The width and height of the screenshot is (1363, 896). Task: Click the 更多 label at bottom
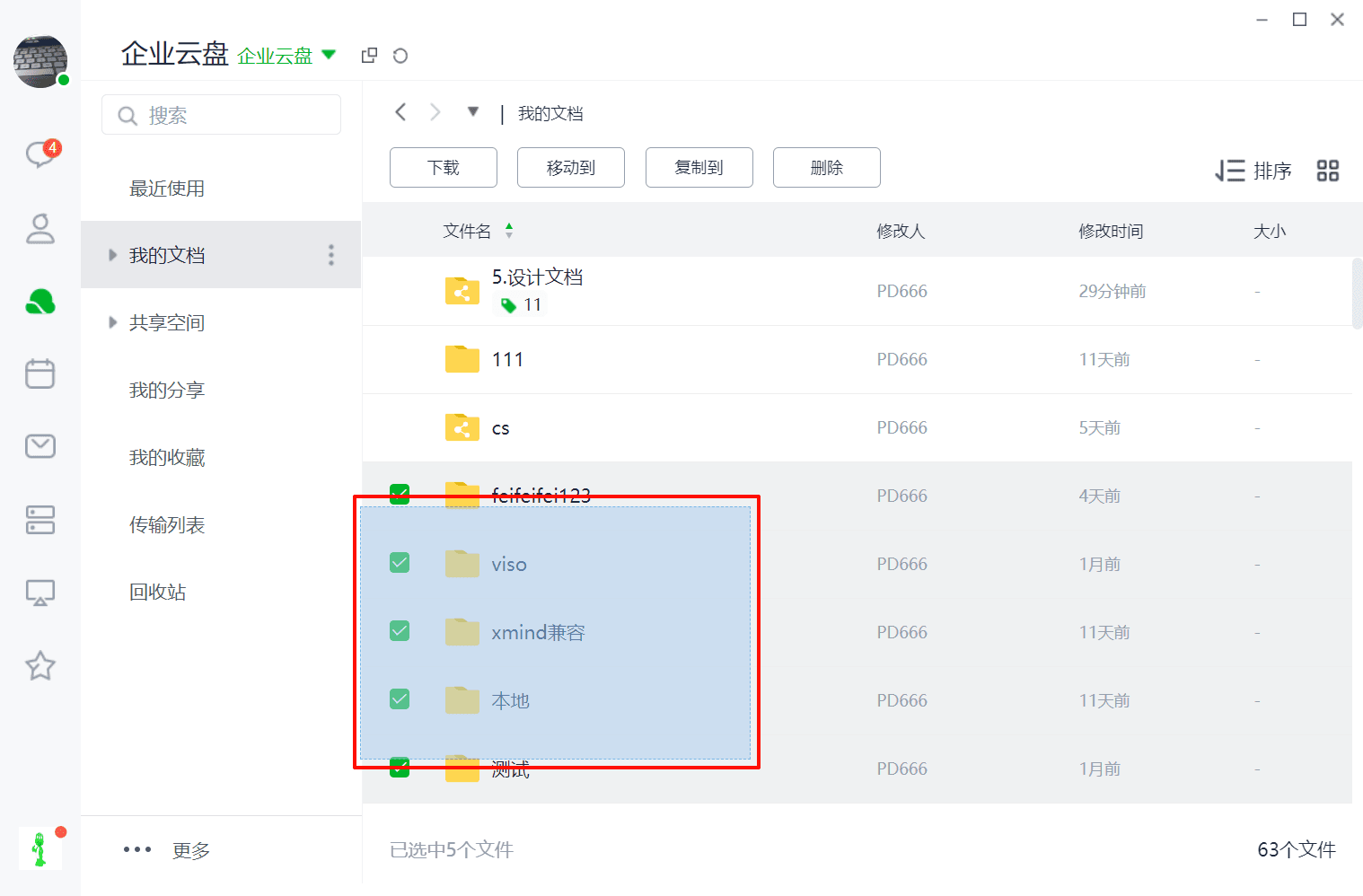pyautogui.click(x=191, y=850)
